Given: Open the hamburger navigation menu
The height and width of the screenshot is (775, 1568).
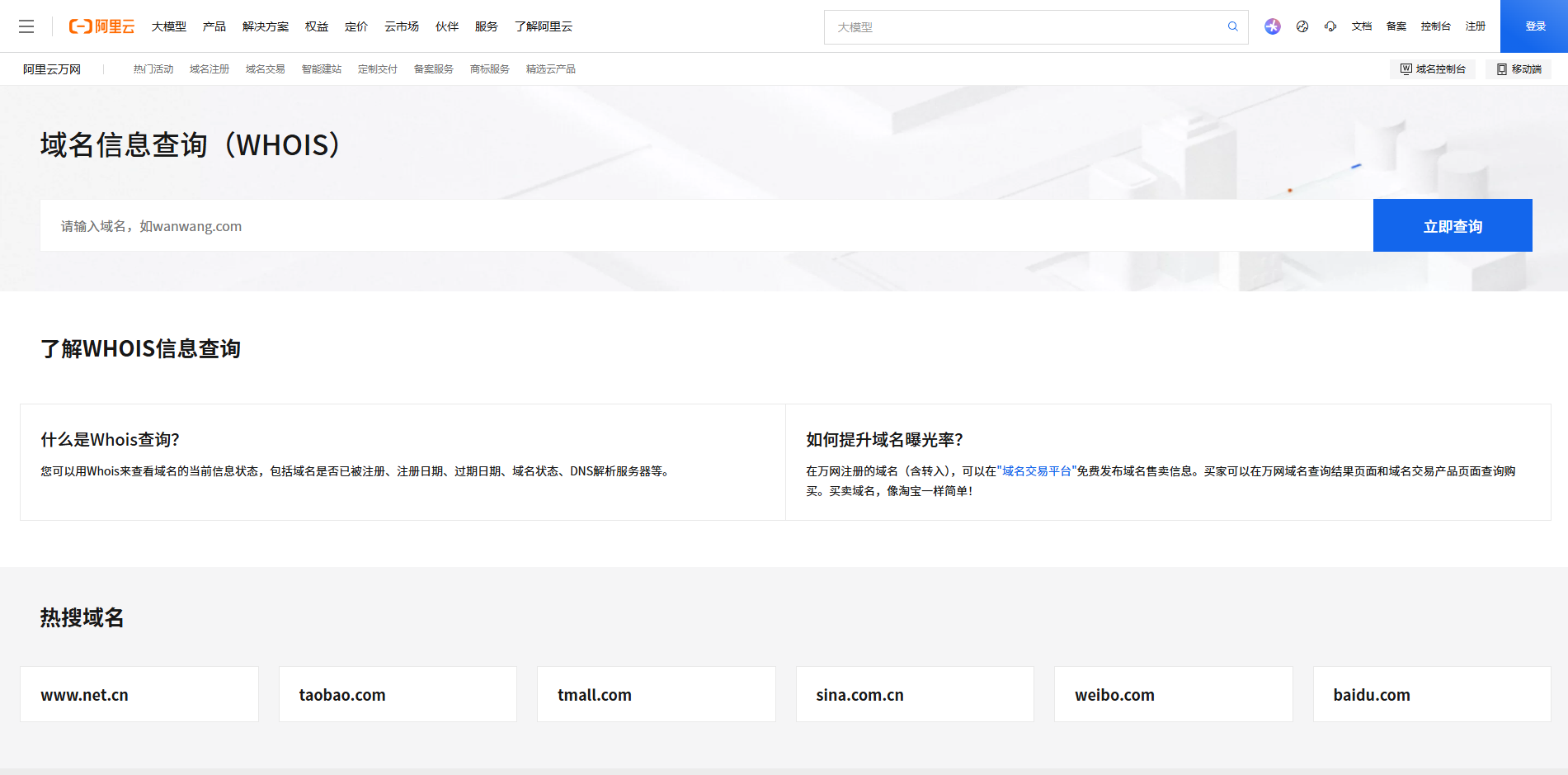Looking at the screenshot, I should click(x=26, y=26).
